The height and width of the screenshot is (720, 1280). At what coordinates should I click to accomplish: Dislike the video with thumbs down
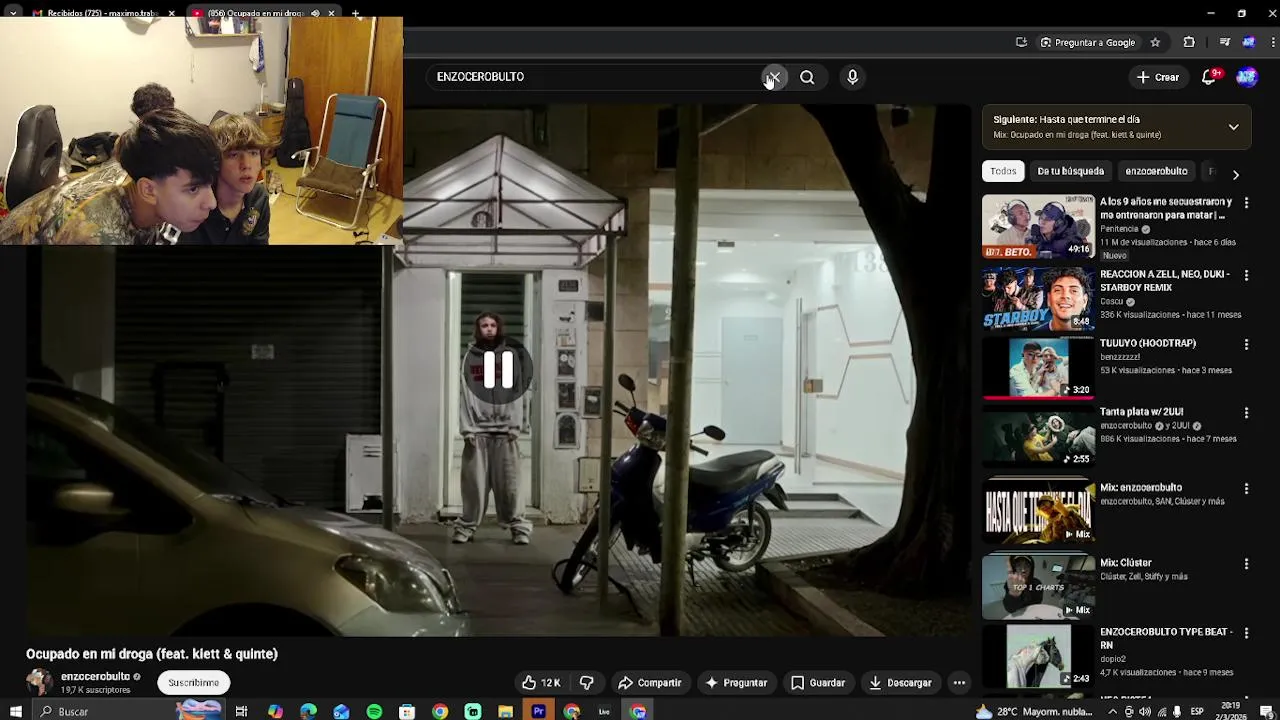point(587,683)
